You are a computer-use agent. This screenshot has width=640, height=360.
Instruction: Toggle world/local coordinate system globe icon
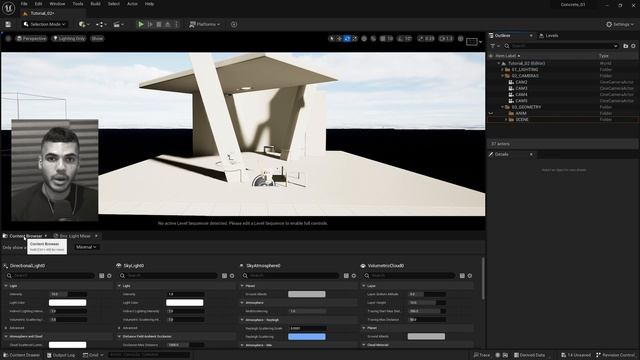click(364, 38)
